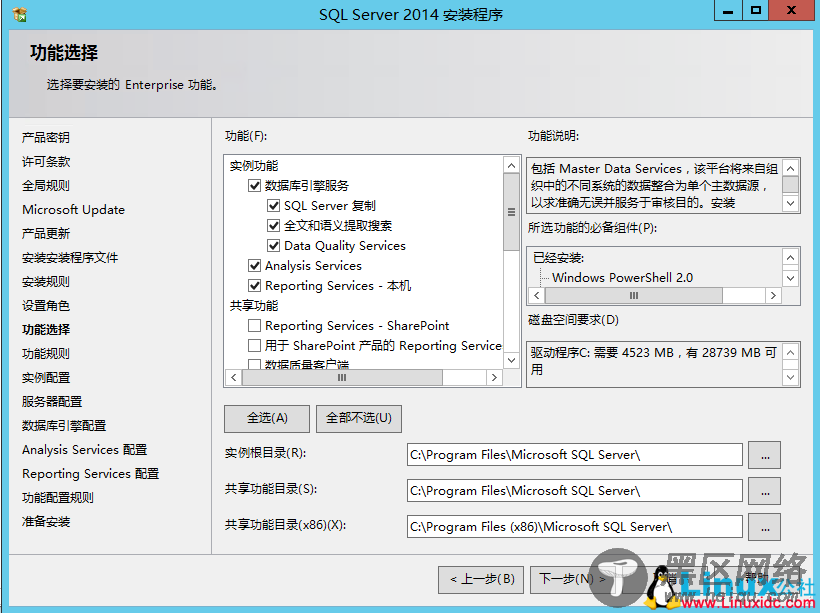This screenshot has width=820, height=613.
Task: Select 功能选择 step in sidebar
Action: pyautogui.click(x=45, y=330)
